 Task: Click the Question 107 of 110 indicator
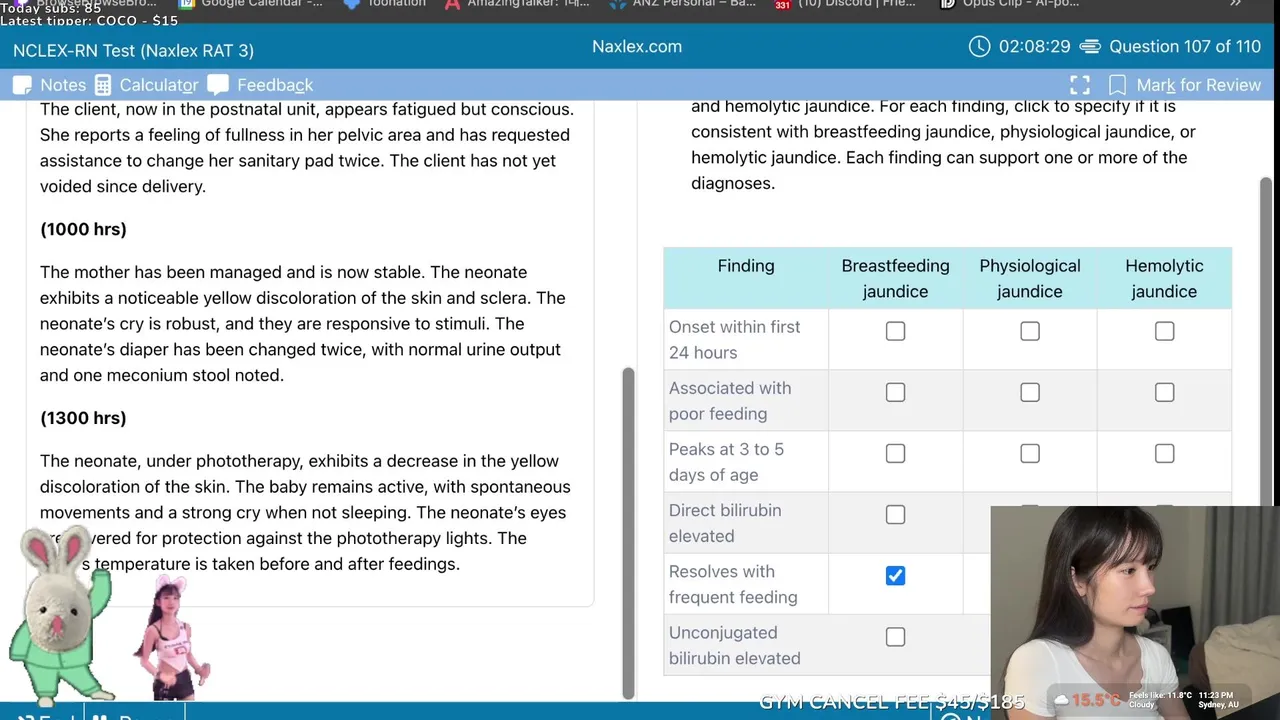[1185, 47]
